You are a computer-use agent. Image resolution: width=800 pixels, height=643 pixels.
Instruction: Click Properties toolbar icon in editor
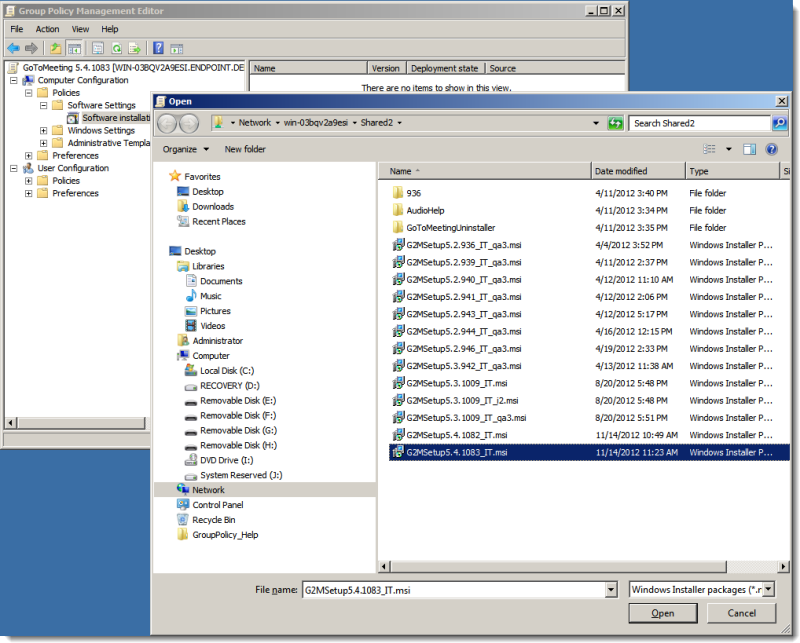point(97,48)
